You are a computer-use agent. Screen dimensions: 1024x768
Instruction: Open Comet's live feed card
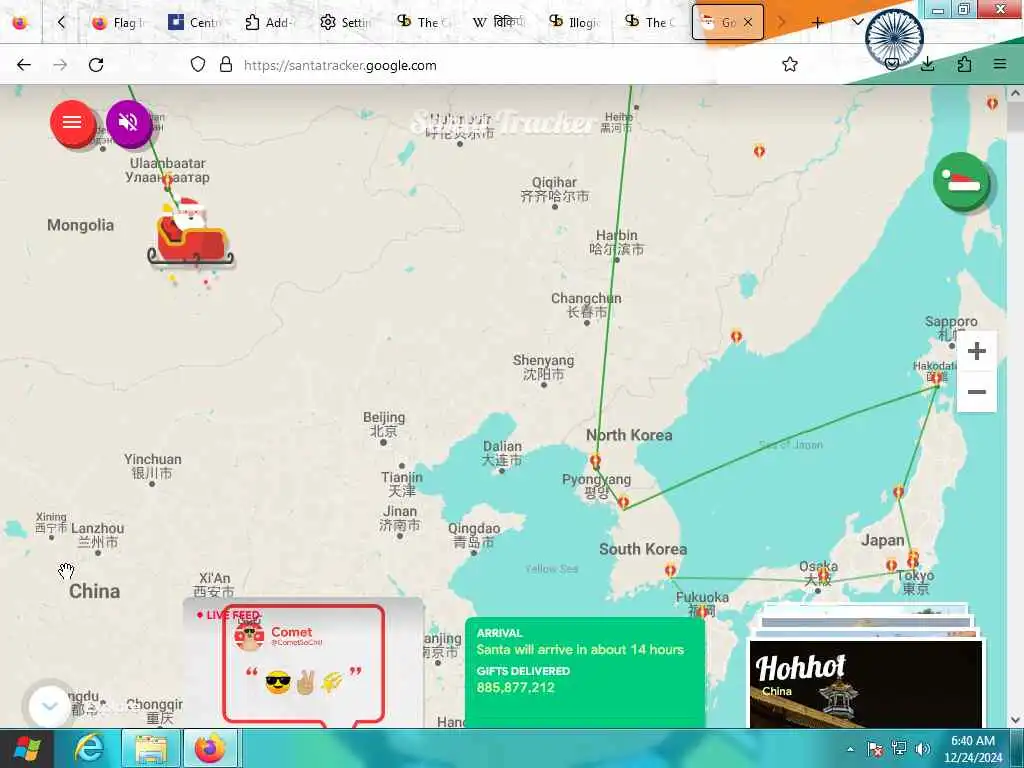tap(303, 664)
